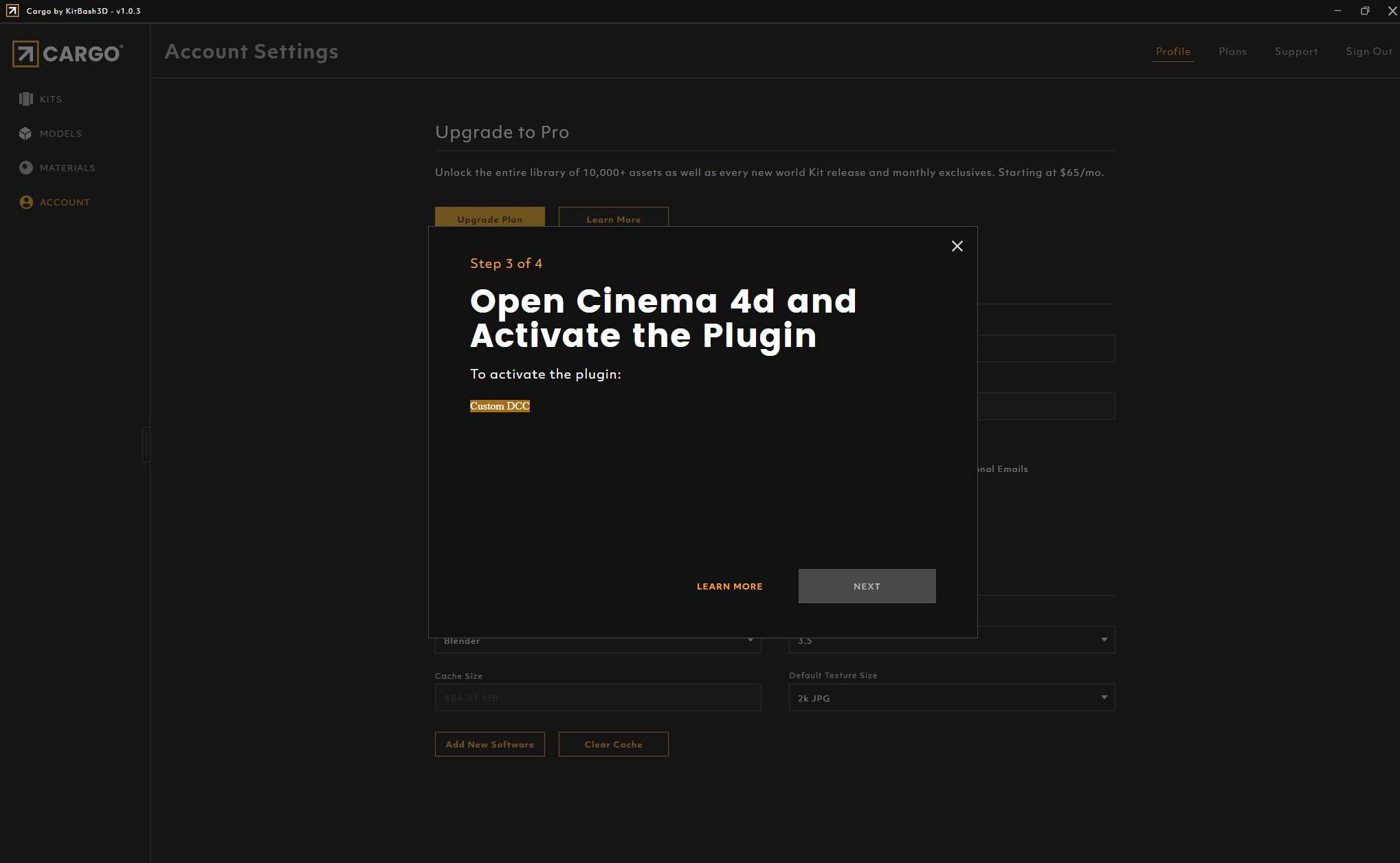Click Sign Out in the header
Screen dimensions: 1400x863
pos(1368,52)
